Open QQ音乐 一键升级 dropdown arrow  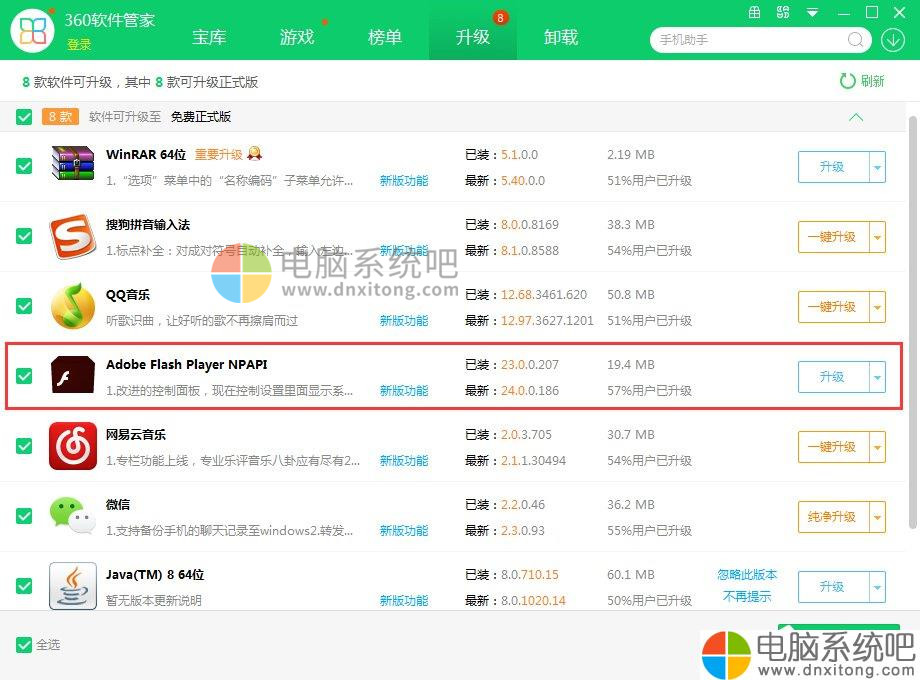click(x=877, y=307)
